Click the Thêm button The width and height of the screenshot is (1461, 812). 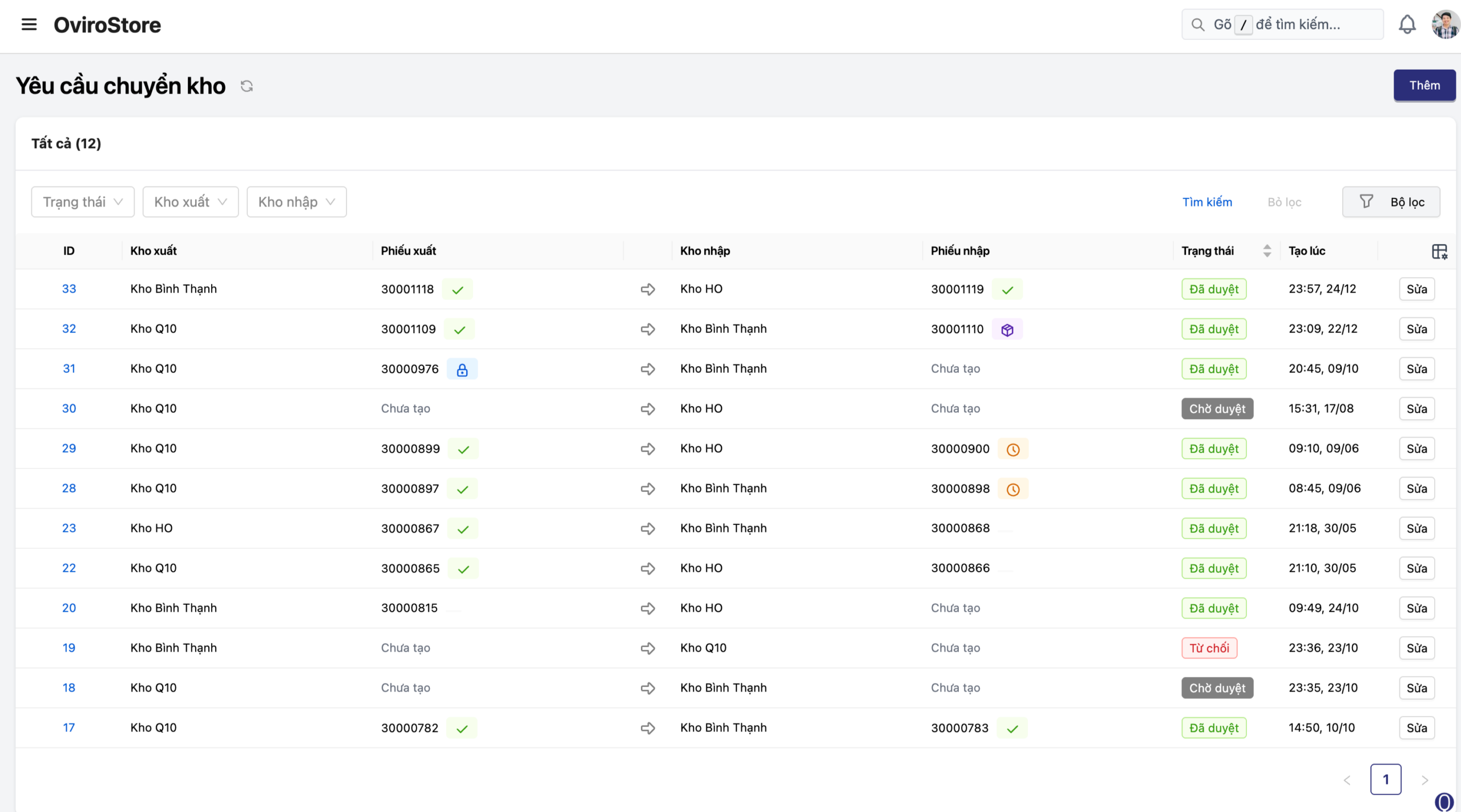1424,86
